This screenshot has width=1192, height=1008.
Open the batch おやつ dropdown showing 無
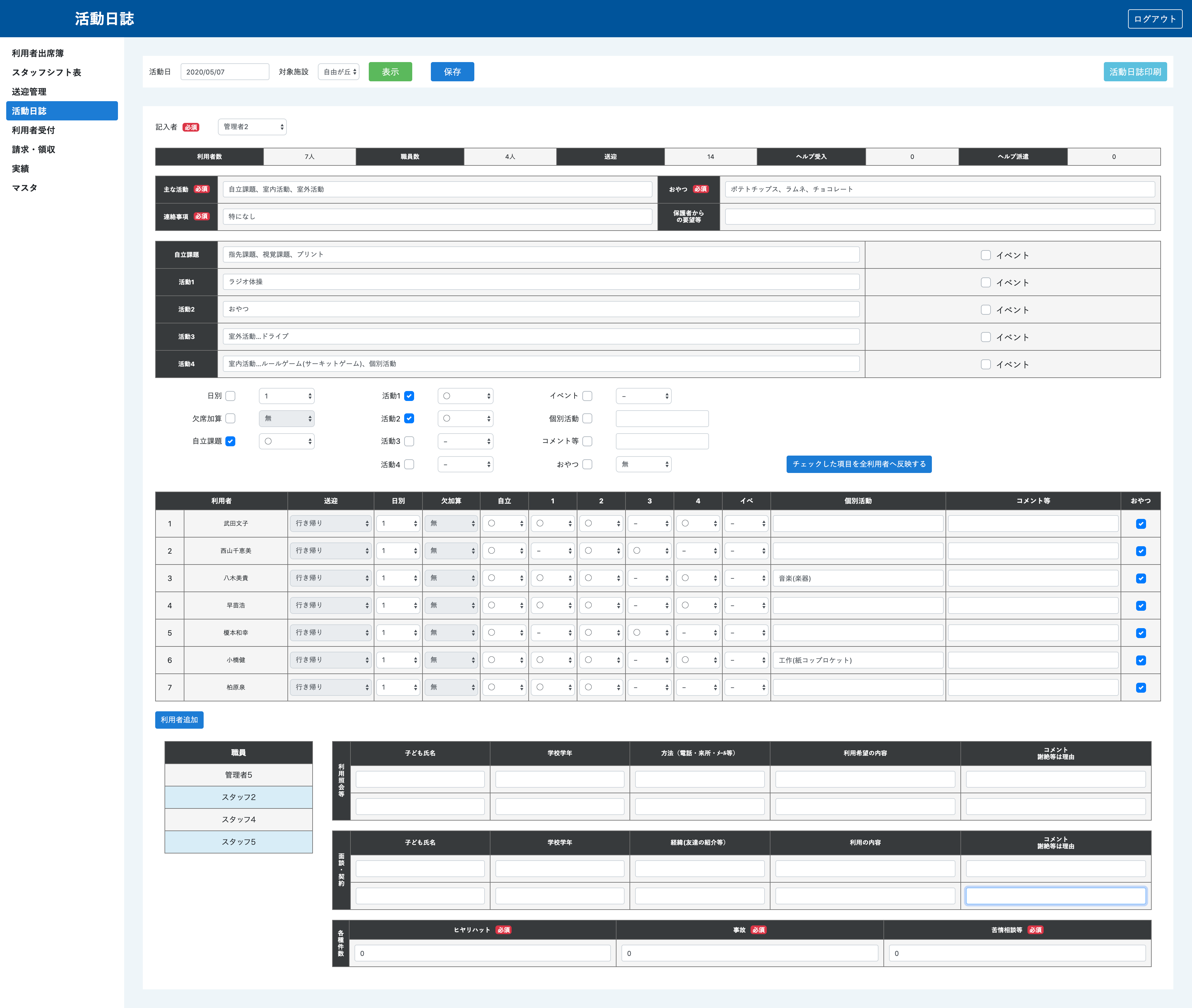(643, 464)
